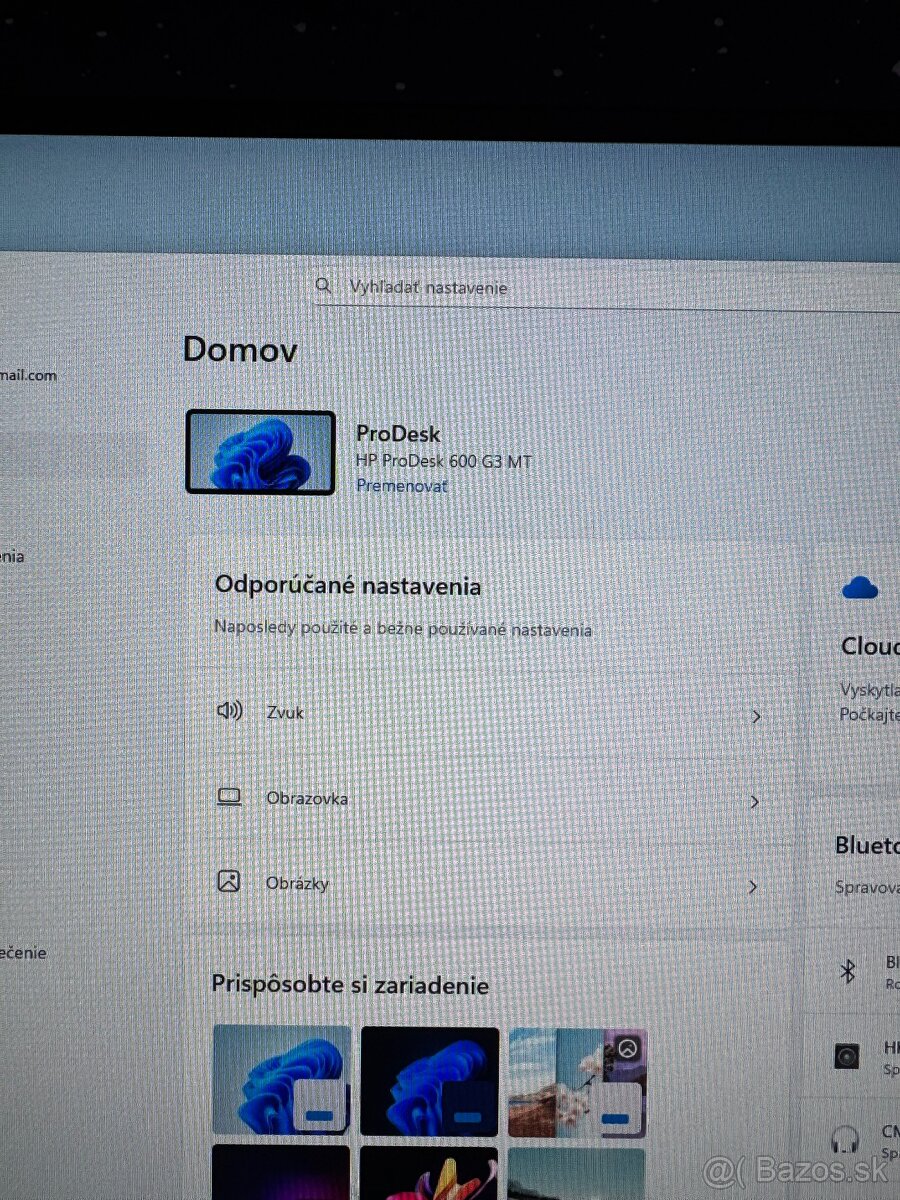The image size is (900, 1200).
Task: Click the Premenovať link under ProDesk
Action: [x=402, y=486]
